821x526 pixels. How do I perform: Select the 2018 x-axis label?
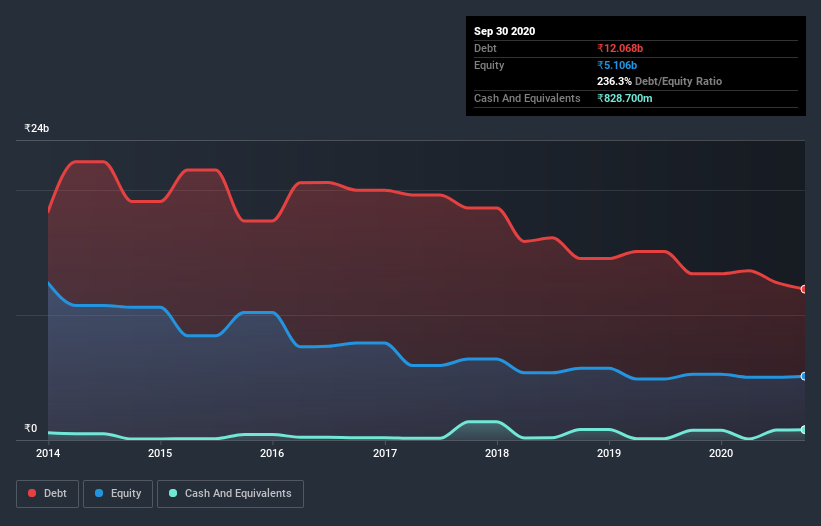[497, 453]
